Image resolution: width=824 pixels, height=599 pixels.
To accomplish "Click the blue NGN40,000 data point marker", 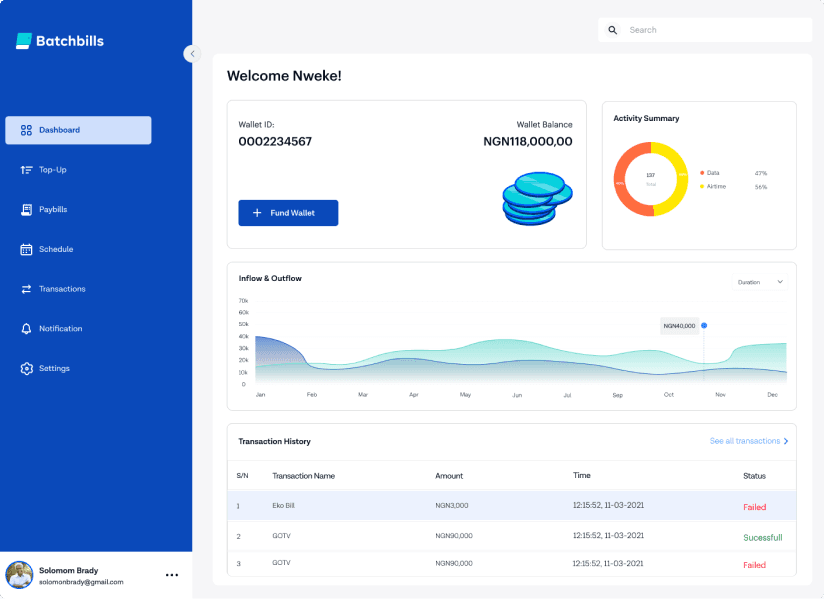I will (704, 325).
